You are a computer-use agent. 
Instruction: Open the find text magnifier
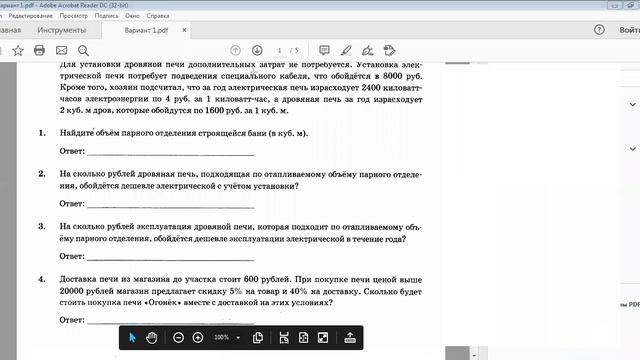click(83, 51)
